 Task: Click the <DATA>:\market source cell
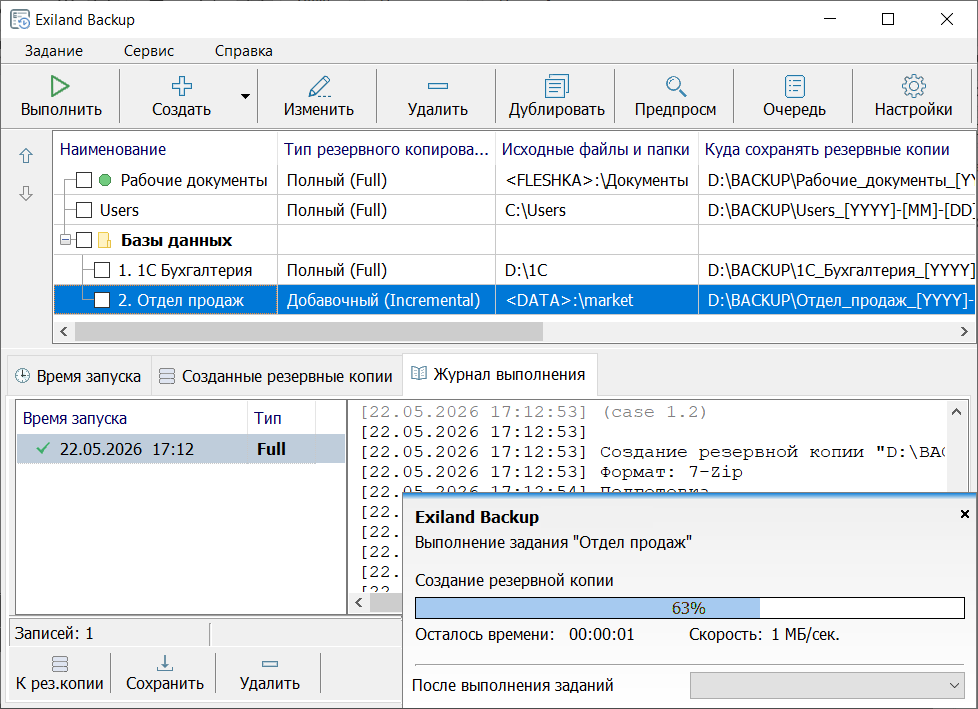tap(597, 300)
